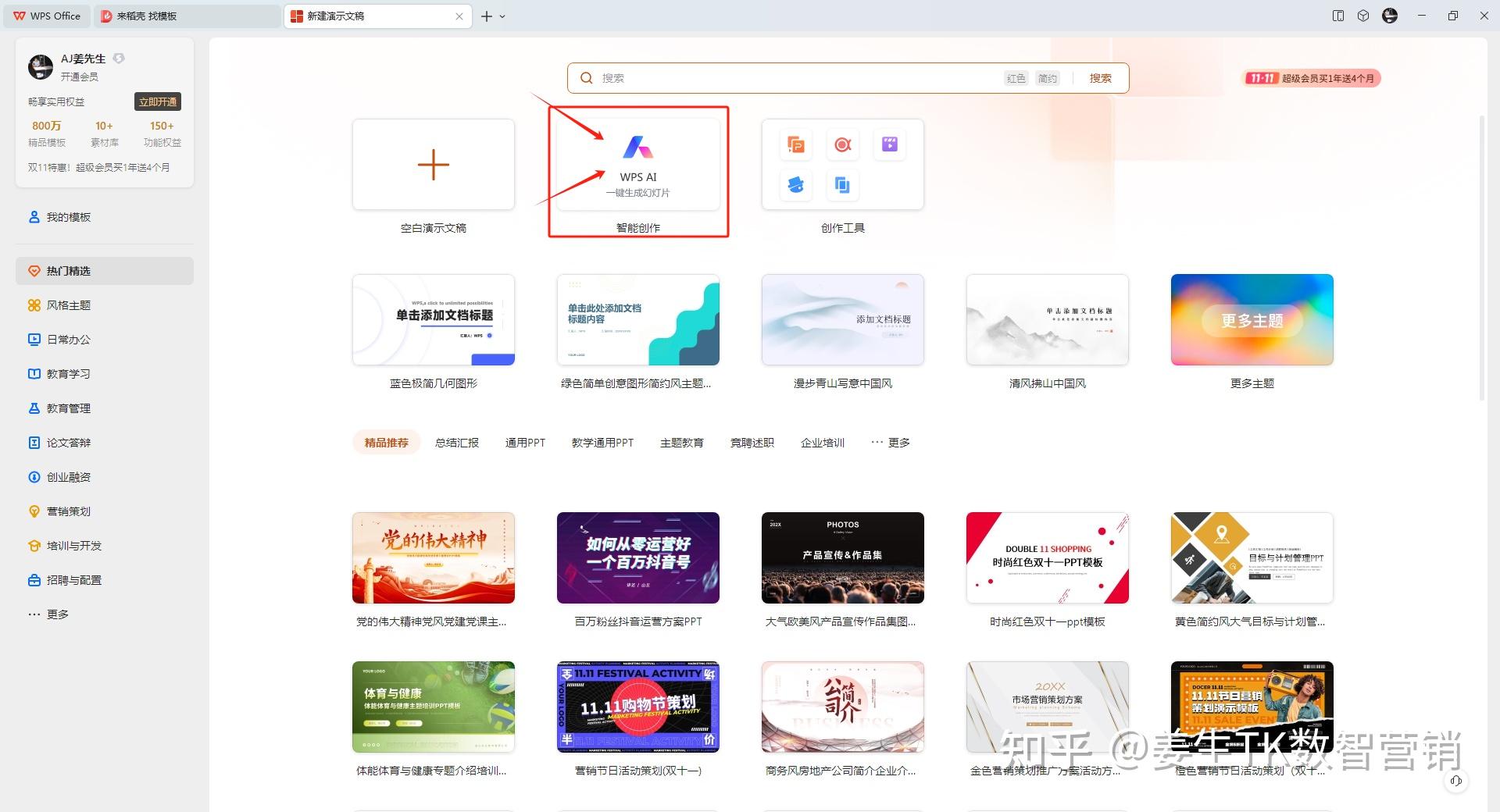Open the 空白演示文稿 blank presentation thumbnail

pyautogui.click(x=434, y=164)
